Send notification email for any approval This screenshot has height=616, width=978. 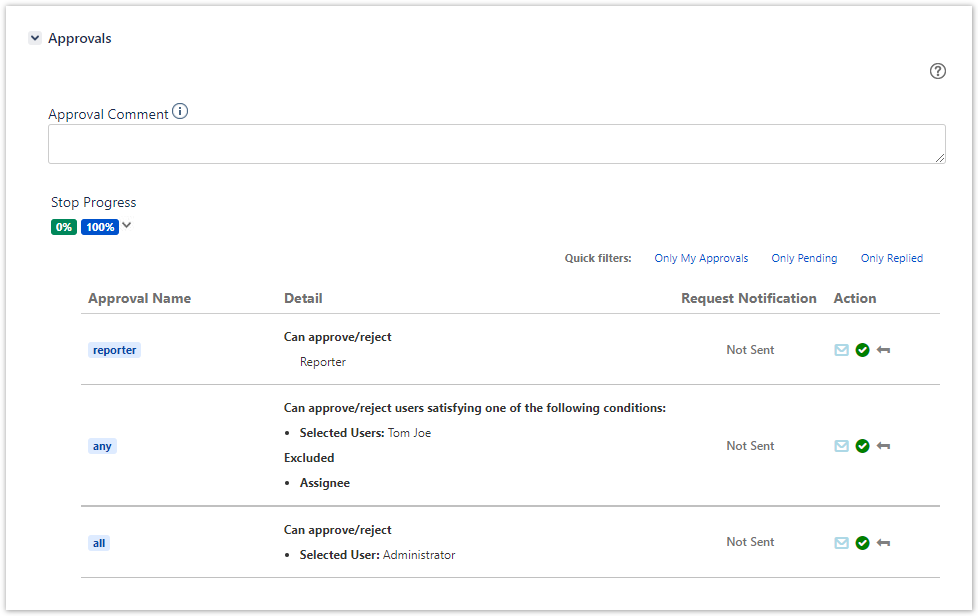pos(841,446)
